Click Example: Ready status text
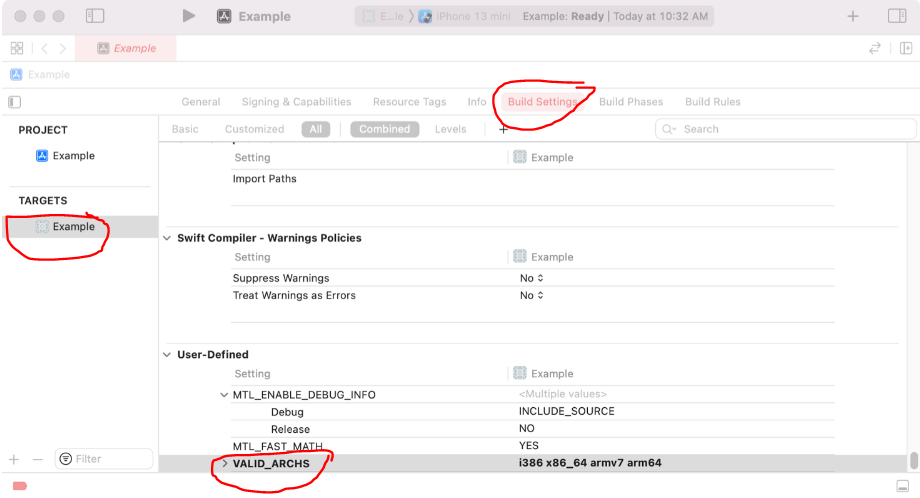Image resolution: width=920 pixels, height=498 pixels. [563, 16]
